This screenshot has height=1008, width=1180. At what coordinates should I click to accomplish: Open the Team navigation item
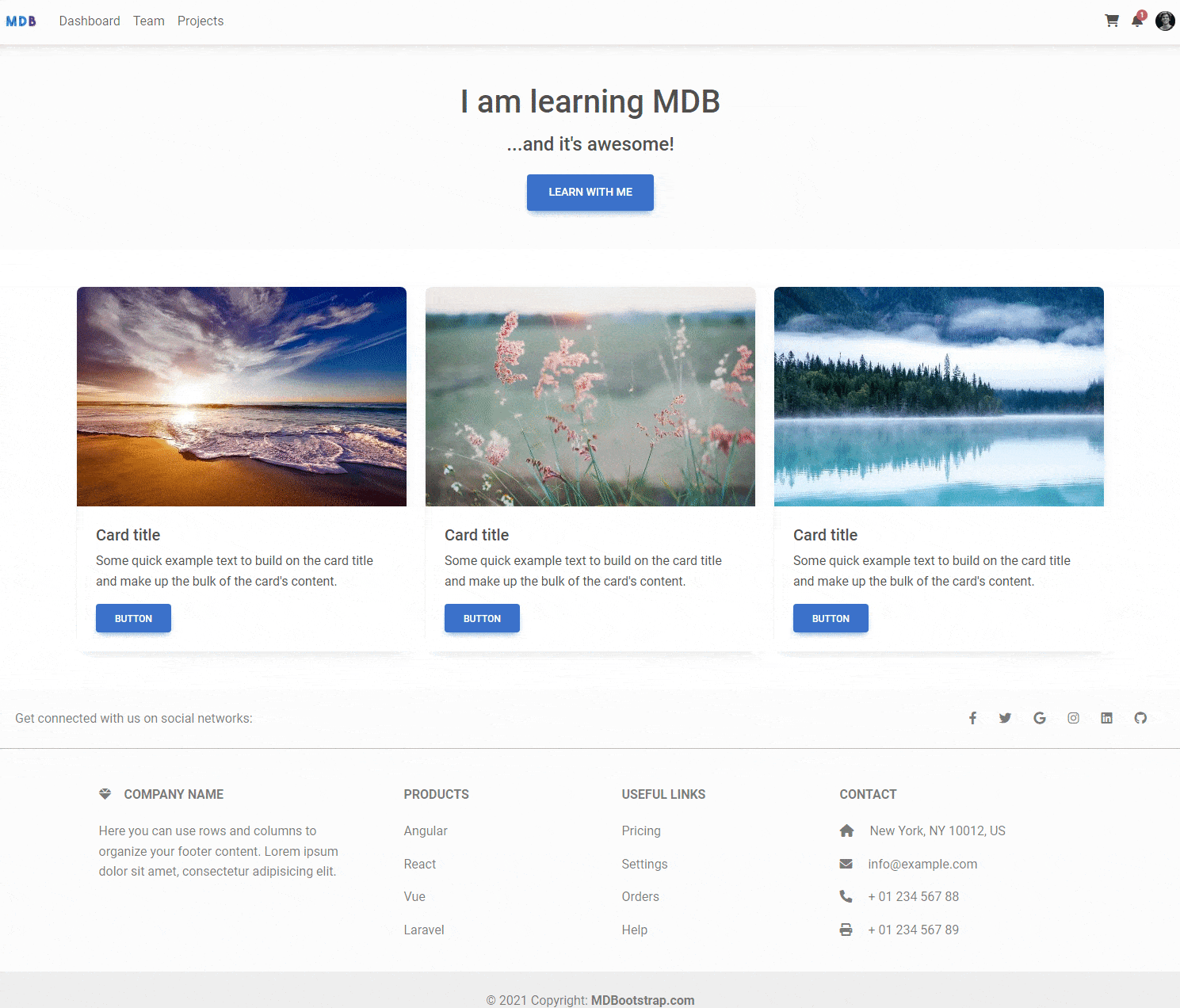coord(149,21)
